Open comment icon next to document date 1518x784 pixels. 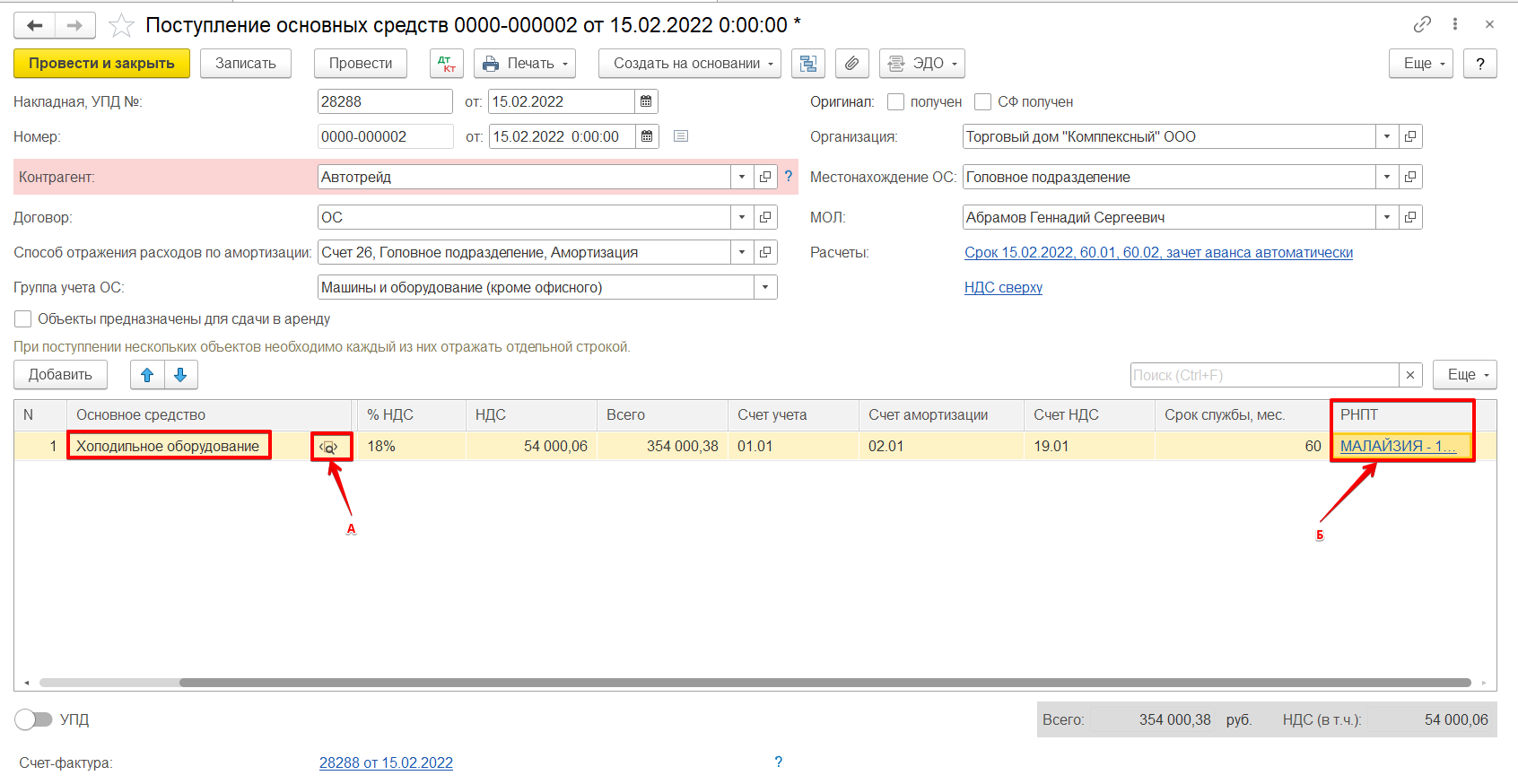click(x=681, y=136)
